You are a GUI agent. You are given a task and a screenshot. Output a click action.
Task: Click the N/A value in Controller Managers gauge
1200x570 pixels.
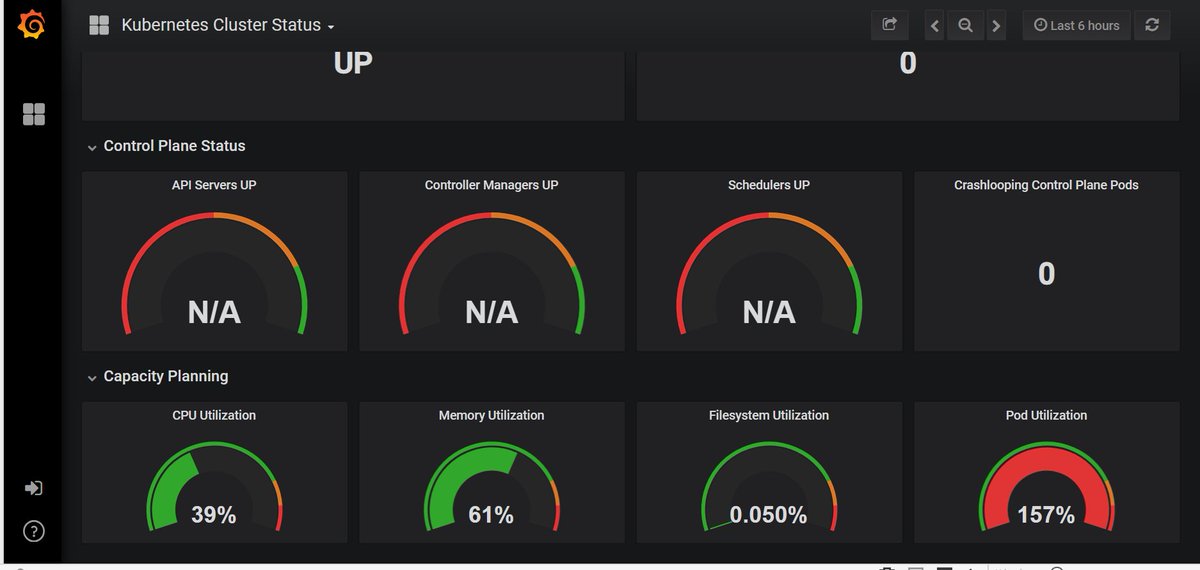pos(491,313)
